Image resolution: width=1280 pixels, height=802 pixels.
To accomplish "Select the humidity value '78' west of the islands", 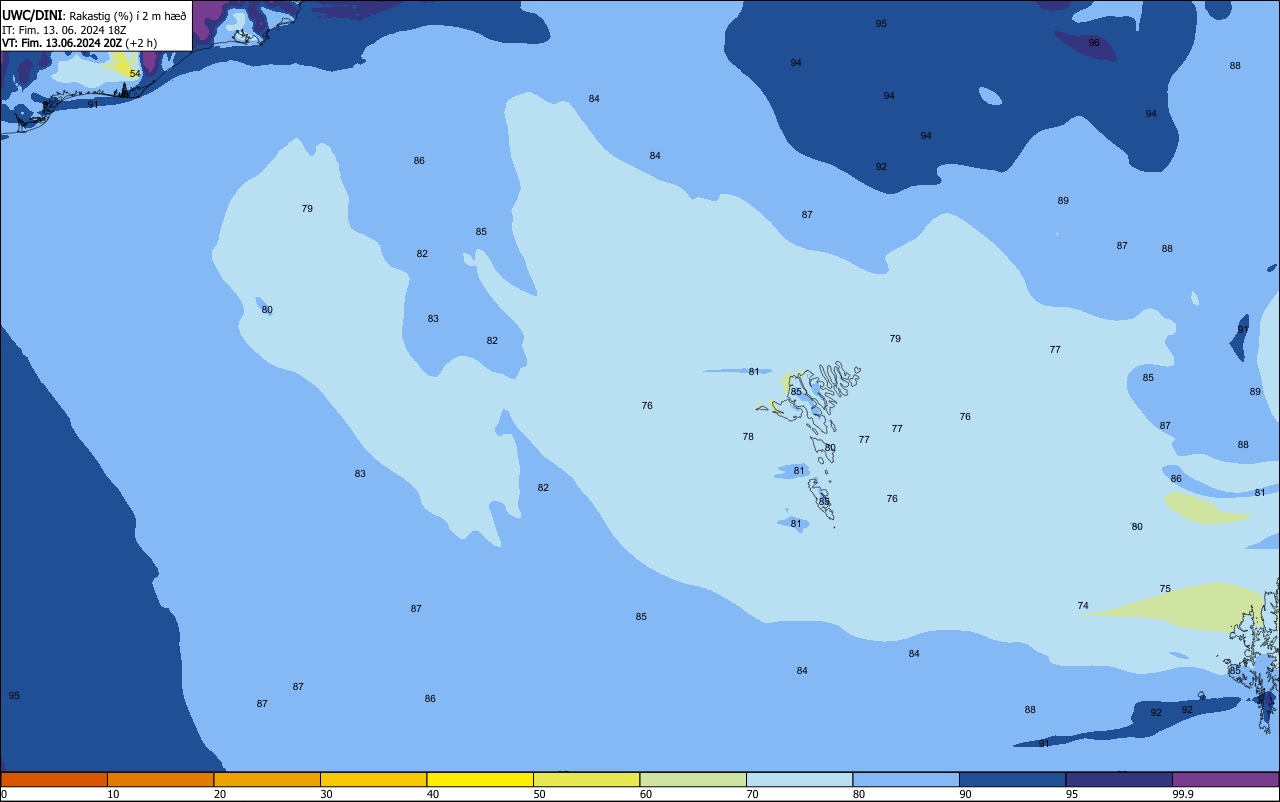I will pos(748,437).
